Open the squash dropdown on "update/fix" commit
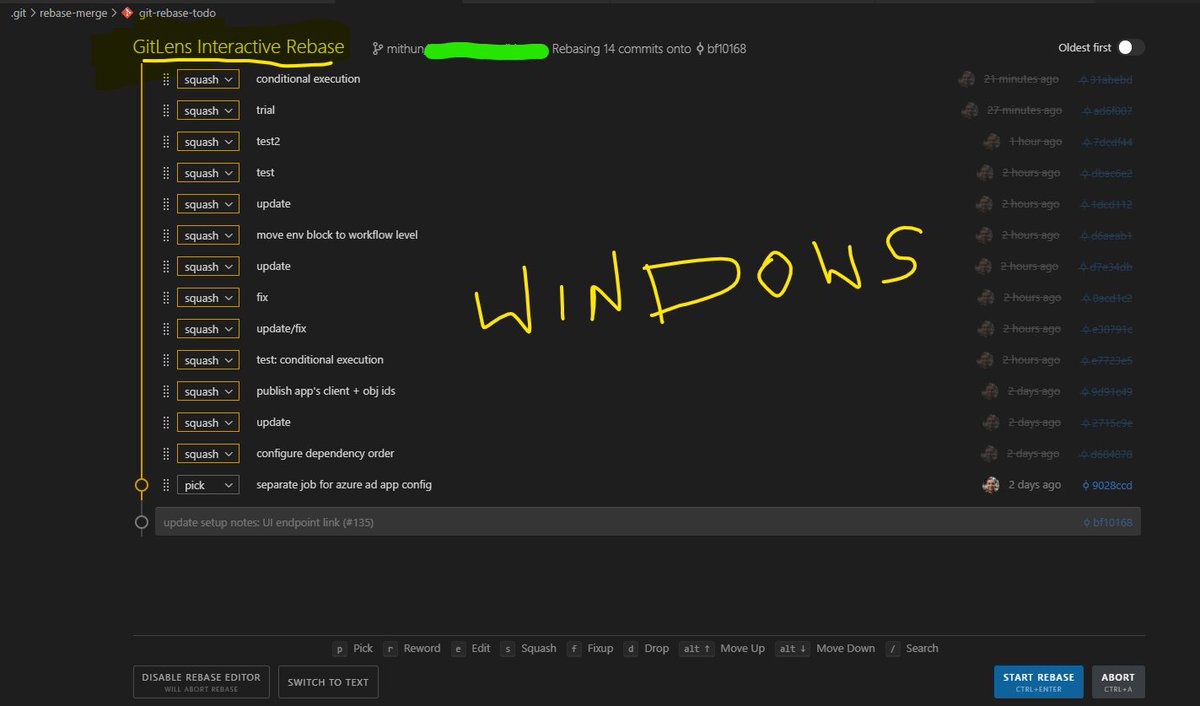 (x=207, y=328)
